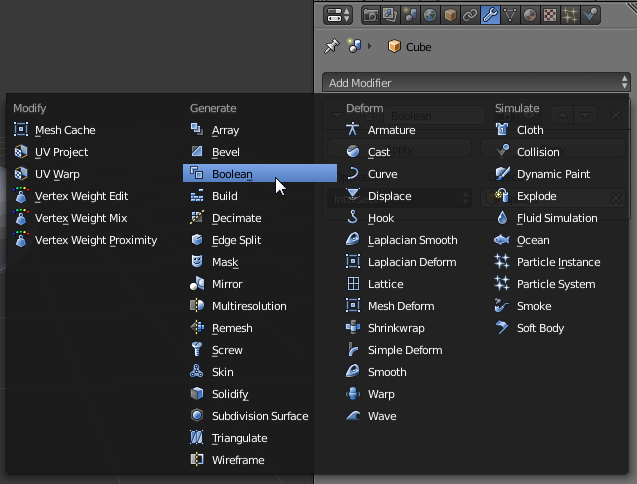Select the highlighted Boolean modifier entry

point(260,174)
